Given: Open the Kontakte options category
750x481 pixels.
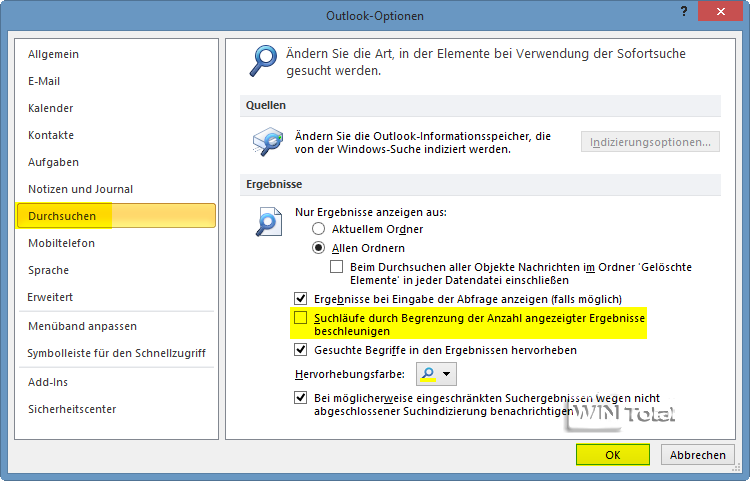Looking at the screenshot, I should tap(116, 135).
